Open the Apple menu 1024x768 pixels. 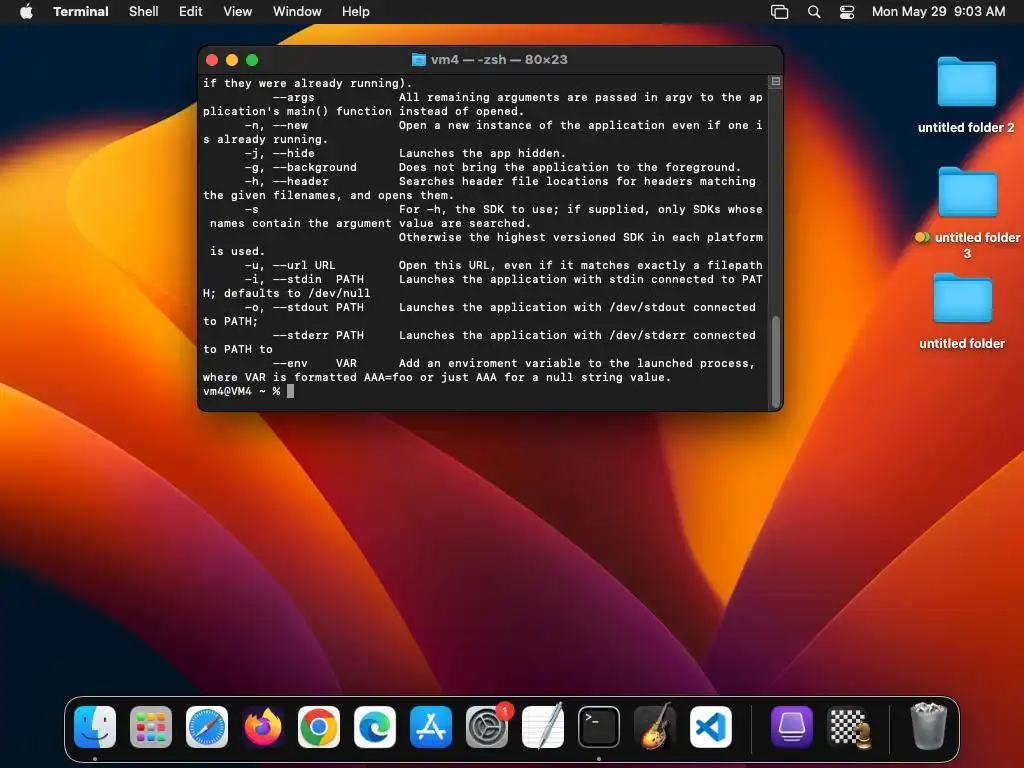point(26,11)
